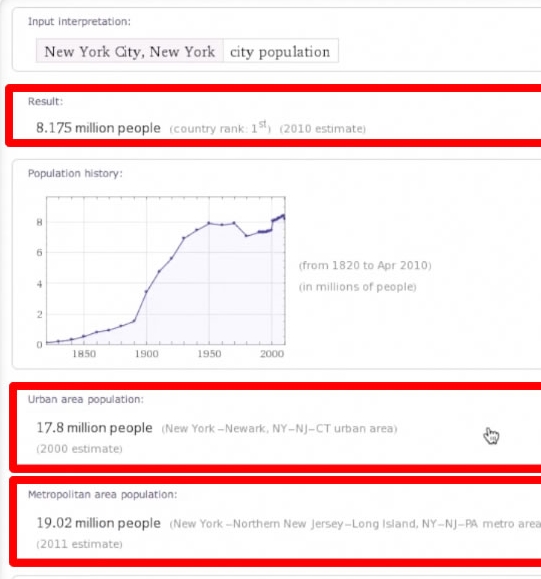Click the "Result:" section heading
The width and height of the screenshot is (541, 579).
click(x=45, y=102)
